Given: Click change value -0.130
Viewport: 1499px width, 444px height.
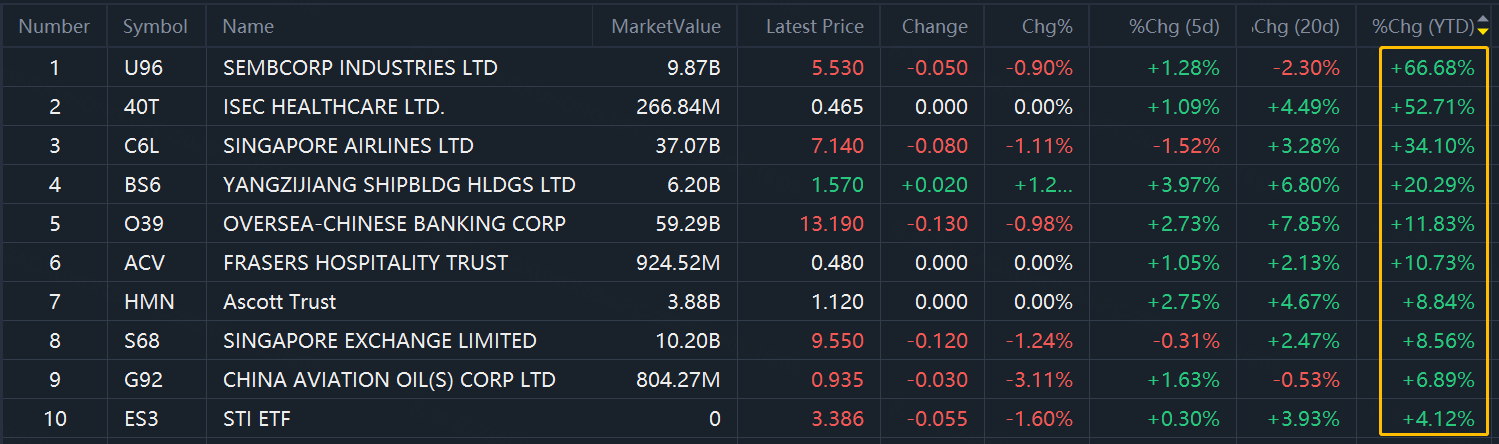Looking at the screenshot, I should pyautogui.click(x=937, y=224).
